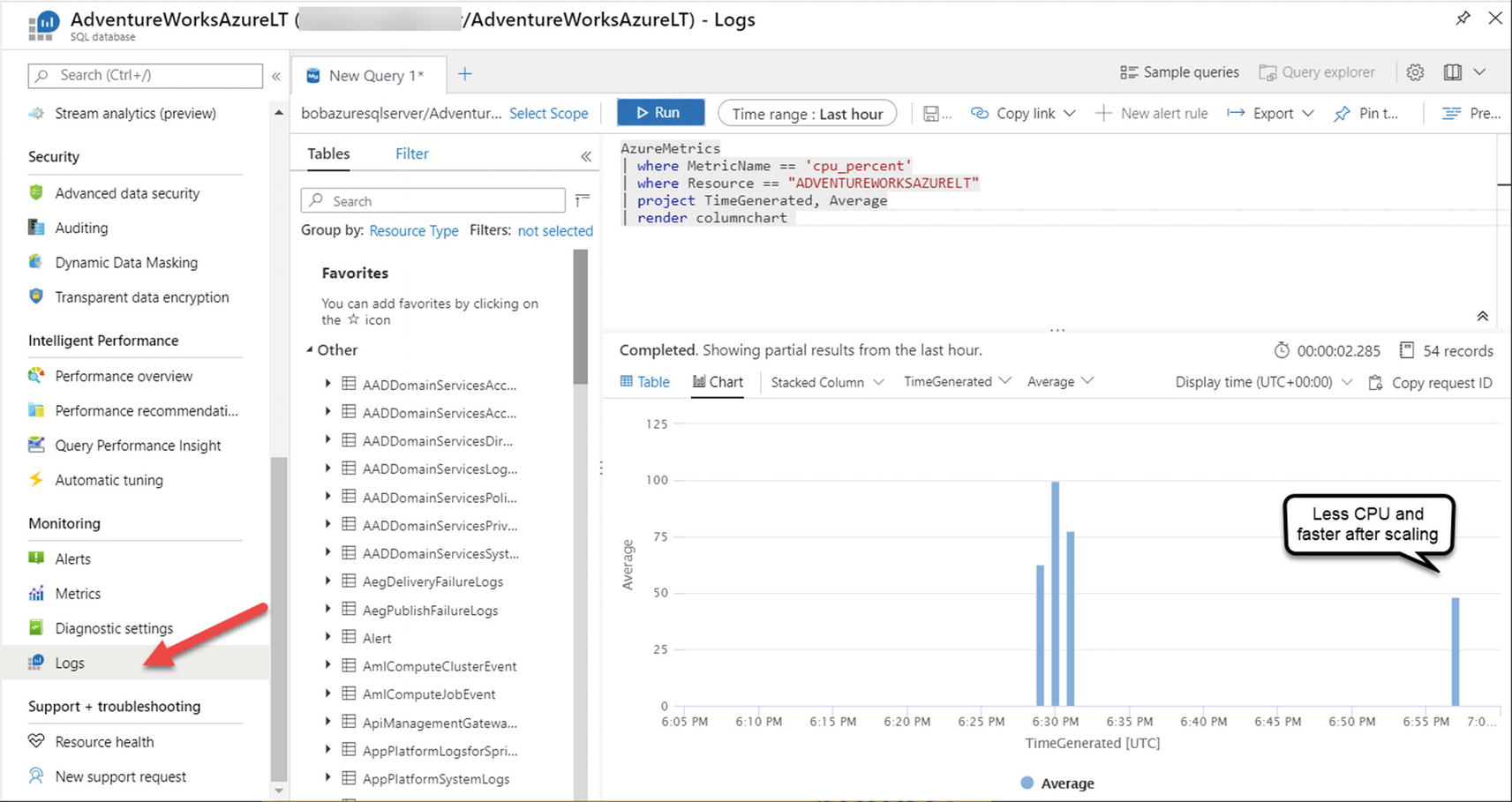Click the docs book icon
The width and height of the screenshot is (1512, 802).
1452,72
